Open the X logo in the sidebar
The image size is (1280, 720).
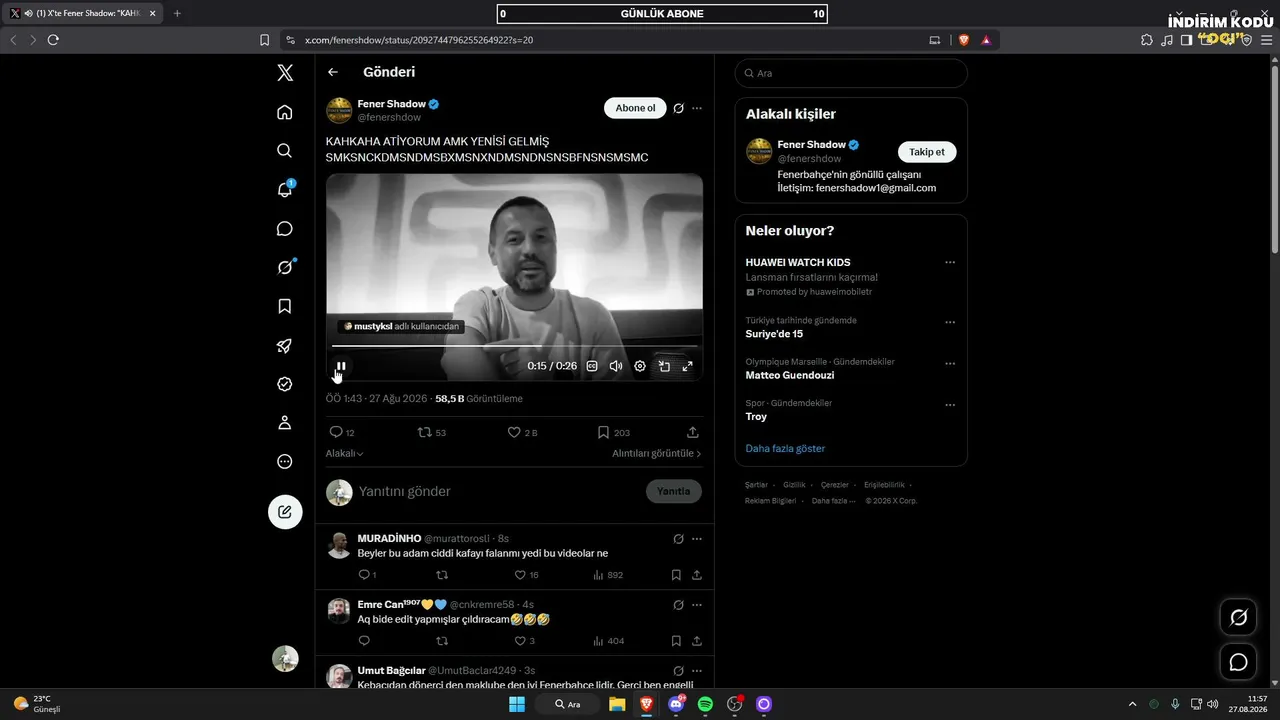285,73
